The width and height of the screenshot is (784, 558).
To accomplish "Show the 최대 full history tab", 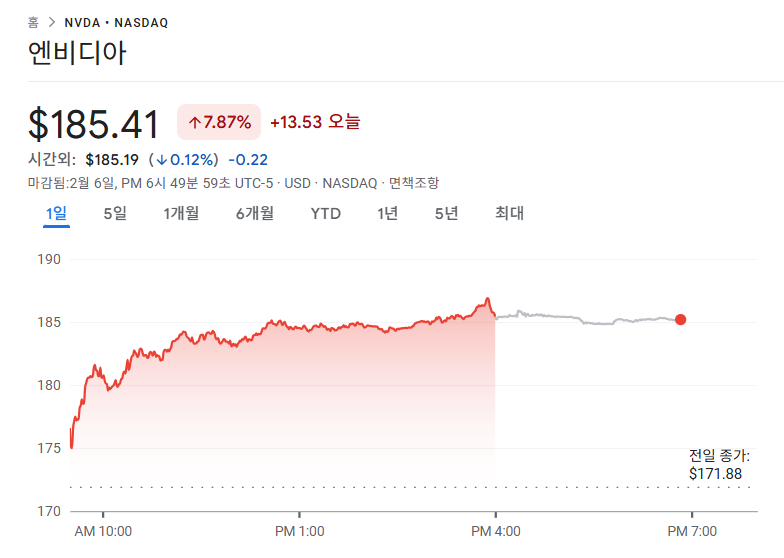I will pos(509,213).
